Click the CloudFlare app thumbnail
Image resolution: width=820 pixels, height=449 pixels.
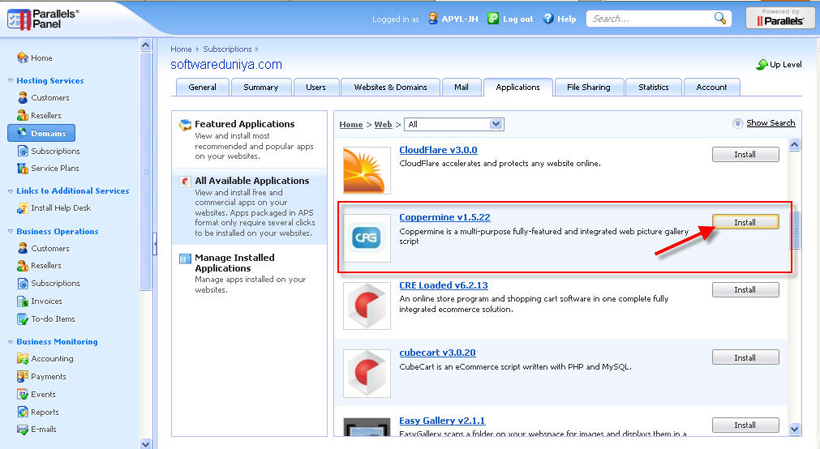[367, 170]
